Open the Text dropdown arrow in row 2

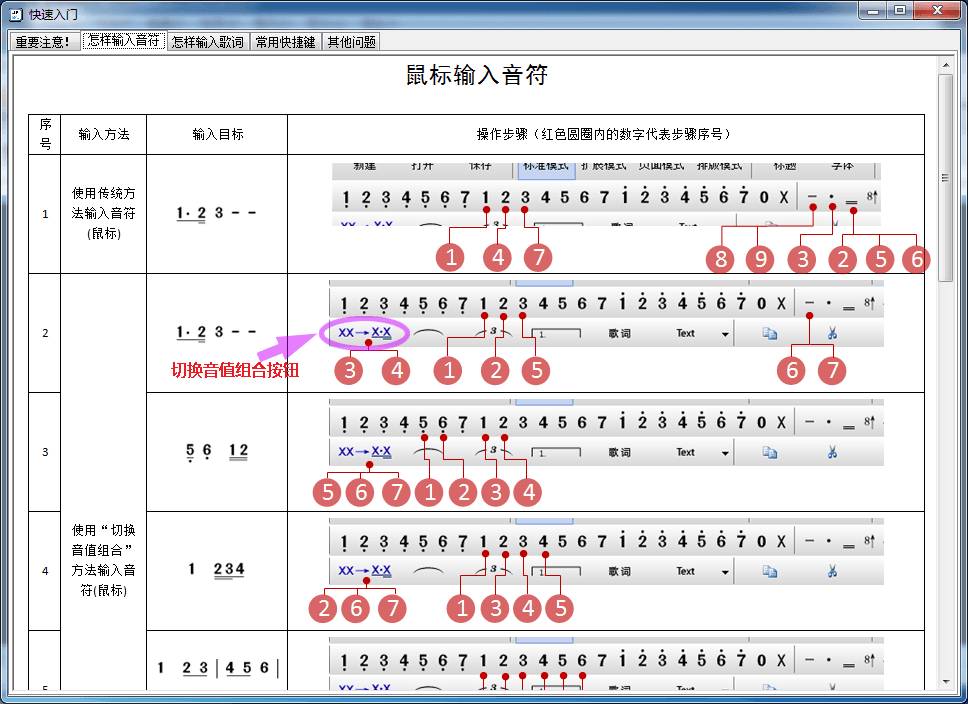(725, 335)
